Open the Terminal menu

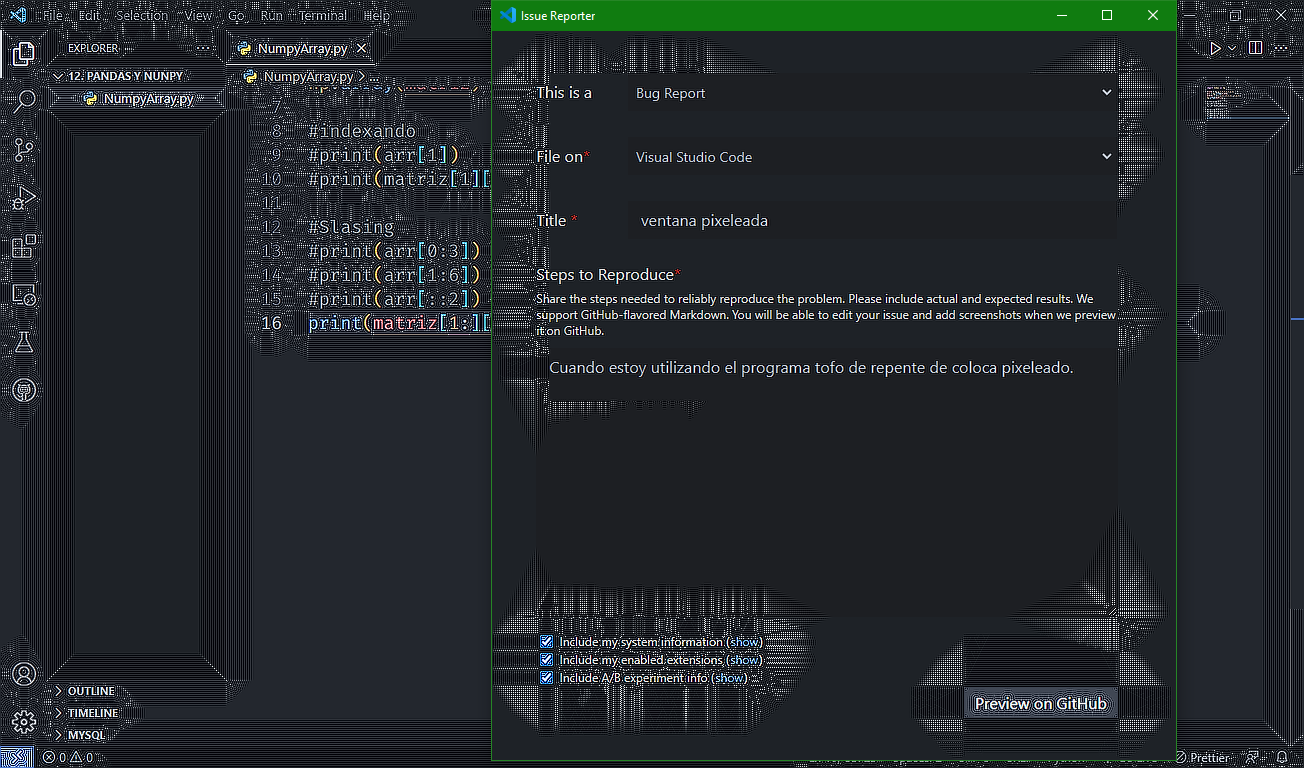point(322,15)
